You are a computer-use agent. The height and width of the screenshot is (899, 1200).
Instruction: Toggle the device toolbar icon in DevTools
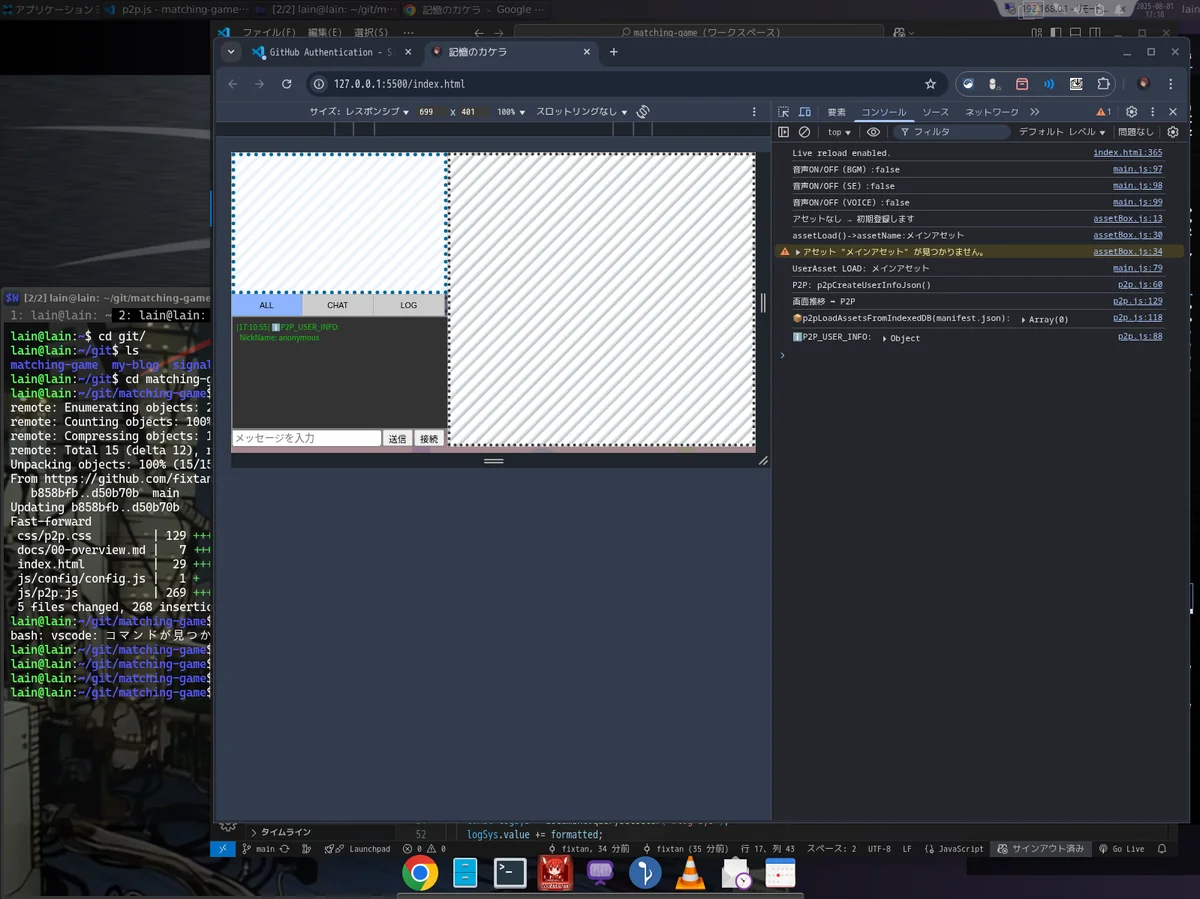[x=803, y=112]
